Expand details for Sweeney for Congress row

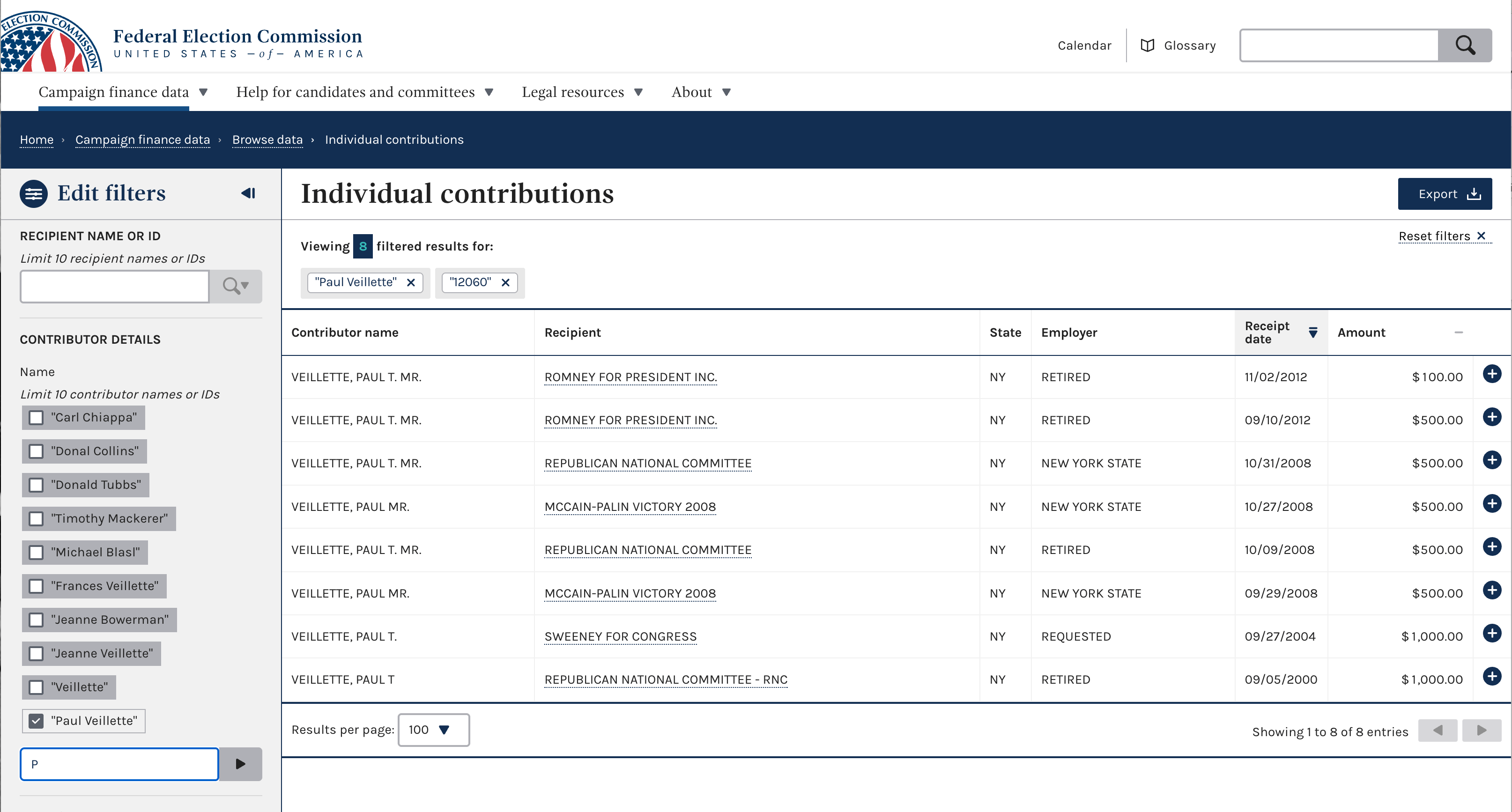tap(1491, 633)
